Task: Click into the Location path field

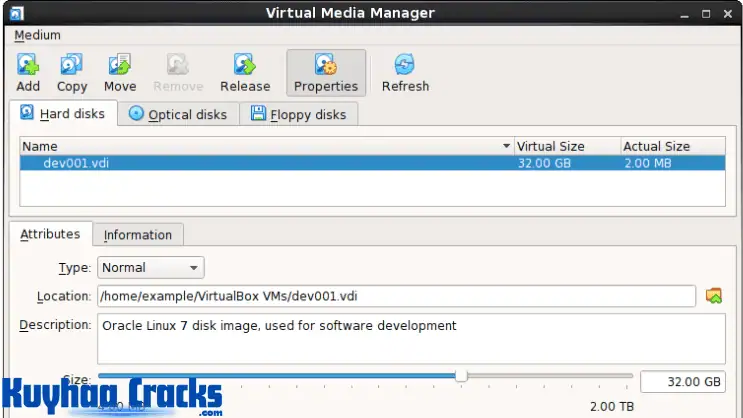Action: [x=395, y=296]
